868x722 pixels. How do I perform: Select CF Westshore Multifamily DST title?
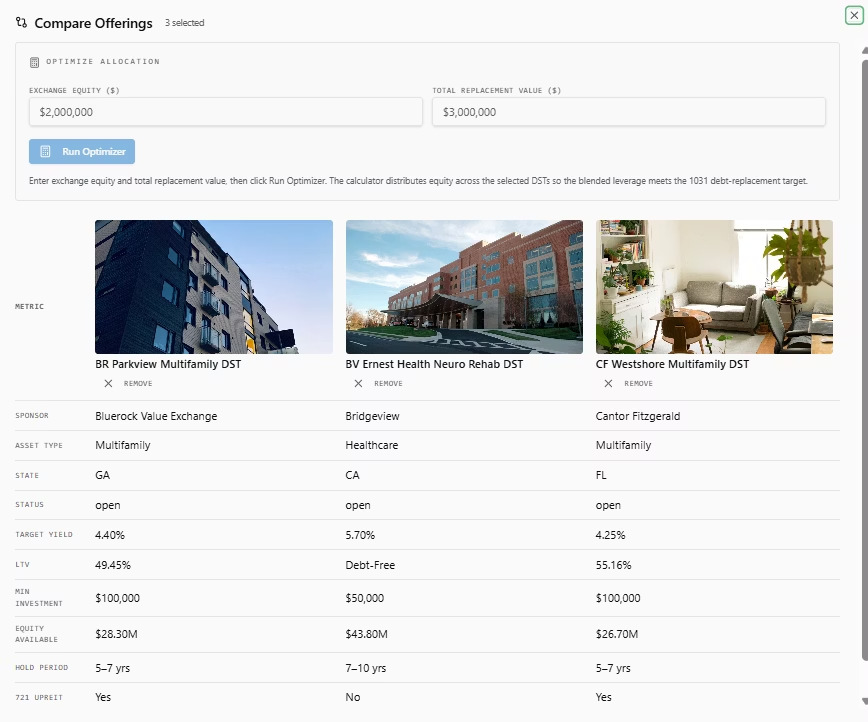tap(672, 364)
